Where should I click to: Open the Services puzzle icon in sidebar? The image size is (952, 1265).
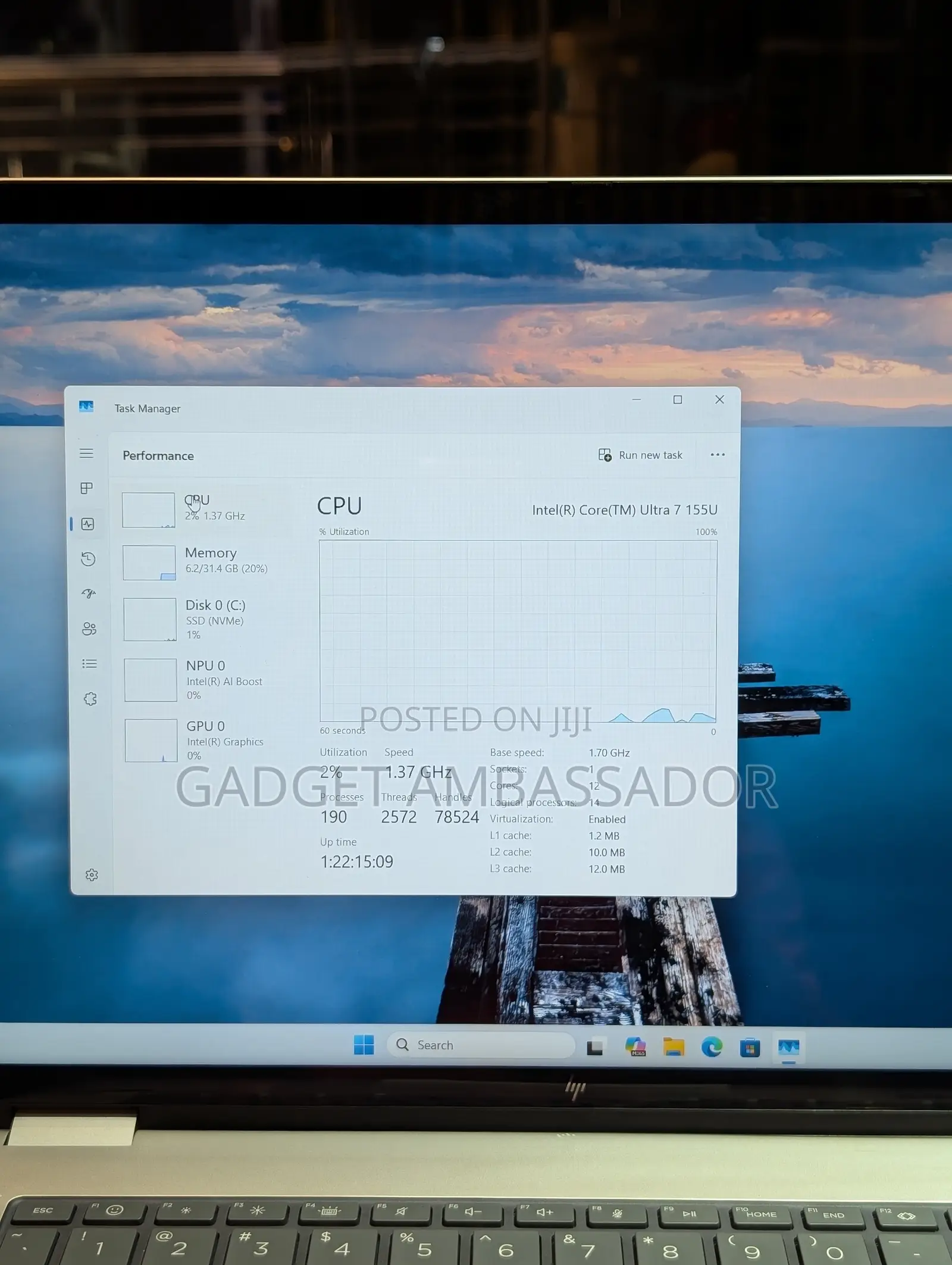pyautogui.click(x=90, y=699)
